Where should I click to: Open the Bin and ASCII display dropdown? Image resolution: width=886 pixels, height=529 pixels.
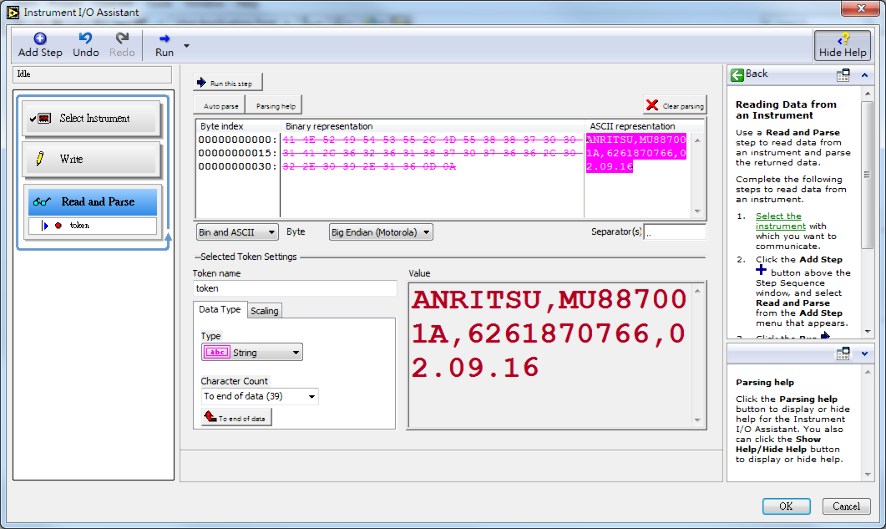pos(237,232)
